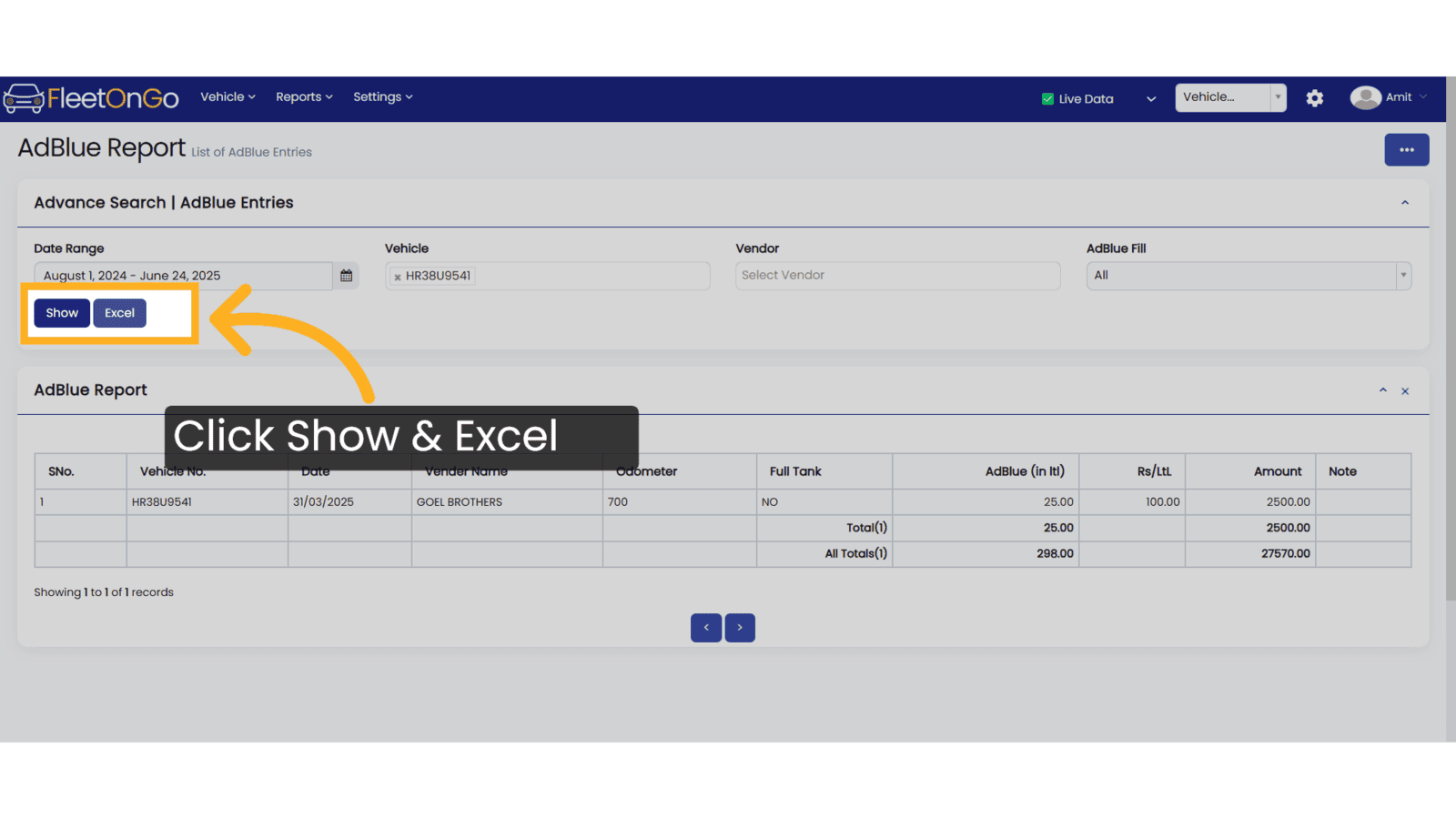Open the AdBlue Fill dropdown

[1249, 276]
